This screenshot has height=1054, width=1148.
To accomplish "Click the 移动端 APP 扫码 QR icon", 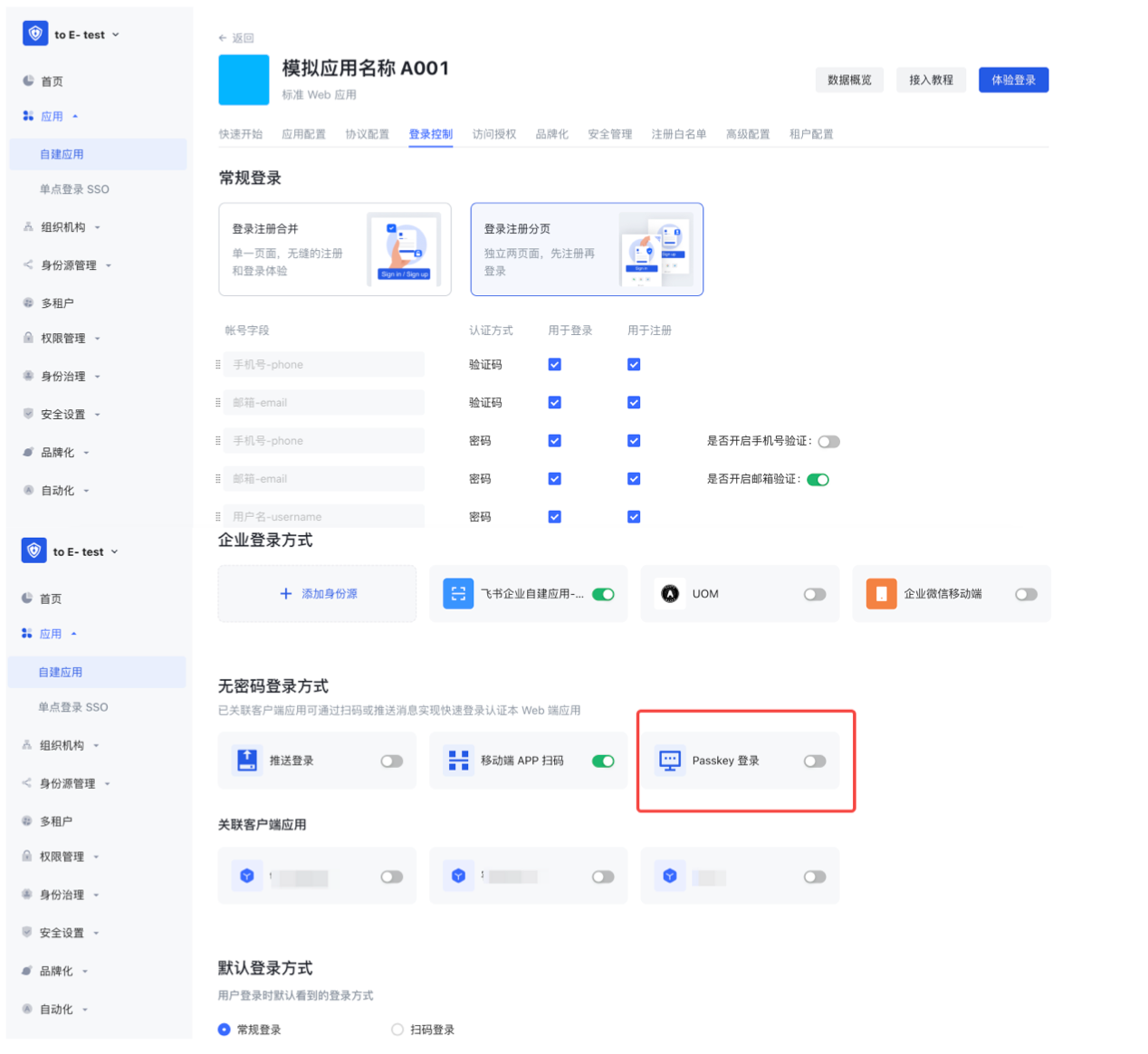I will [459, 761].
